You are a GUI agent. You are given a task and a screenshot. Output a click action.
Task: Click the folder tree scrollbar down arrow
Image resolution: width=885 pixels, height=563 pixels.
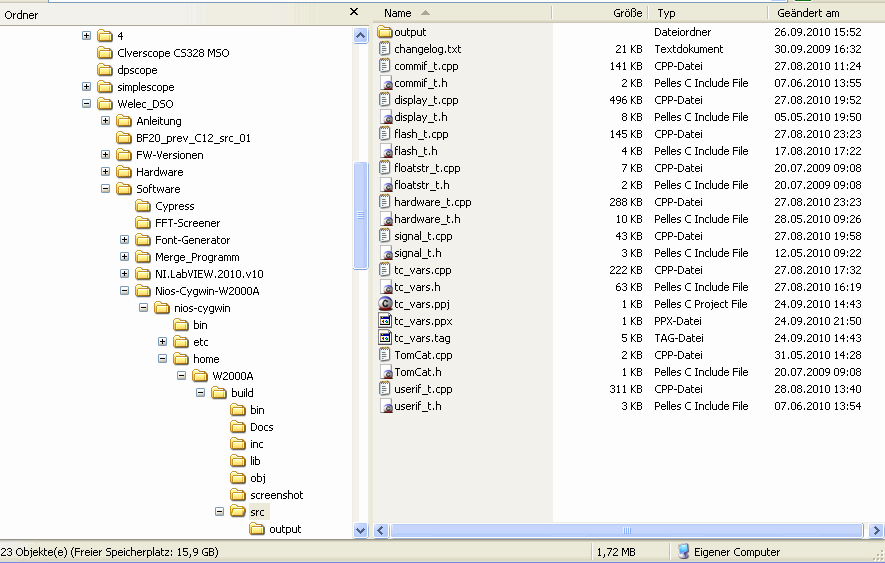pyautogui.click(x=361, y=530)
